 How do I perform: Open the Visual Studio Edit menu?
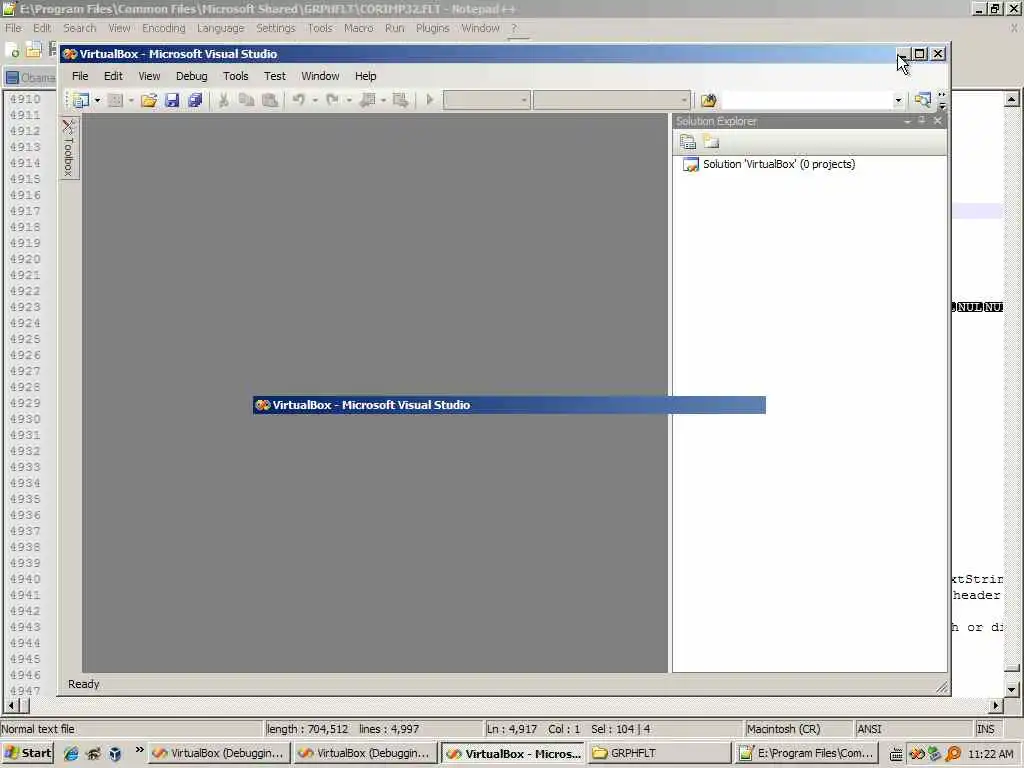click(113, 76)
